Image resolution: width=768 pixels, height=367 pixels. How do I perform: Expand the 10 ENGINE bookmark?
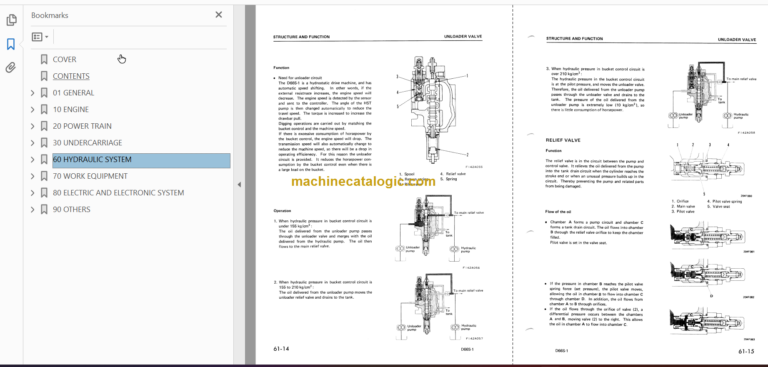[x=33, y=109]
